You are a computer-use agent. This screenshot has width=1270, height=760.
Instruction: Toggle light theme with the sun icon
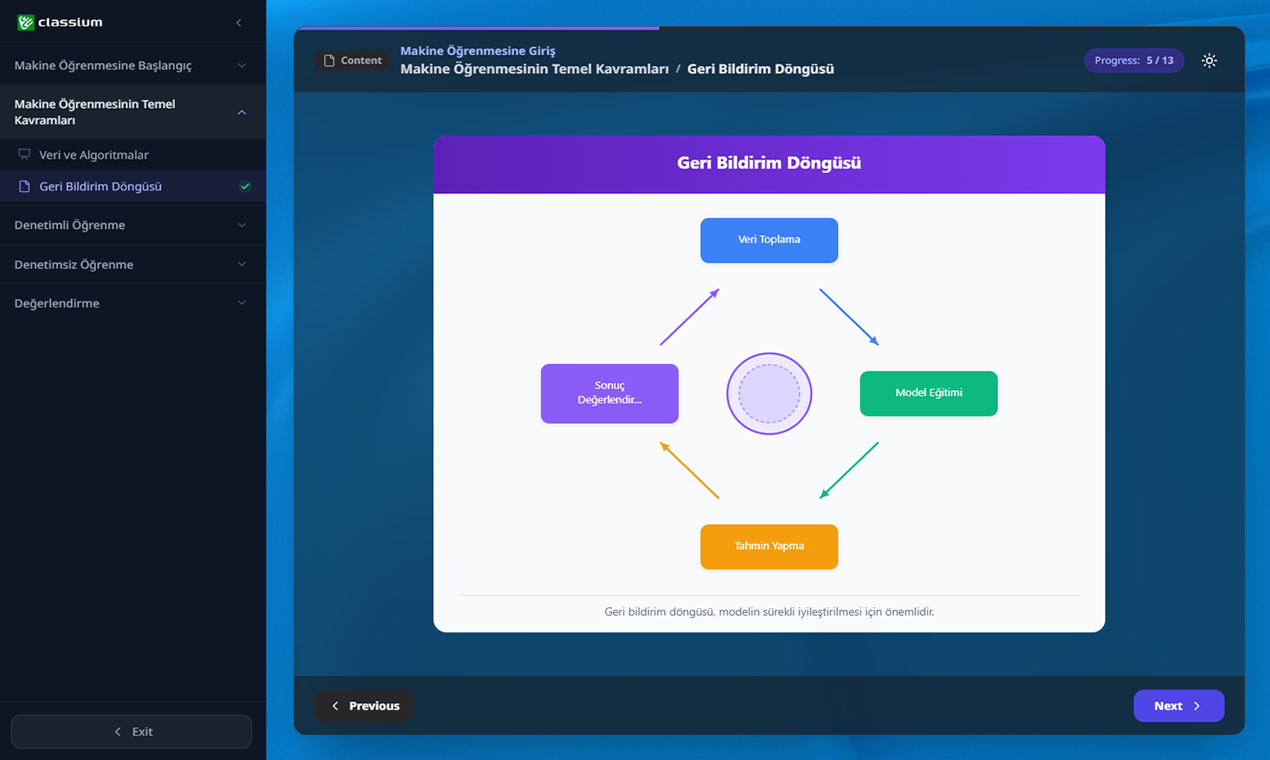click(x=1209, y=61)
